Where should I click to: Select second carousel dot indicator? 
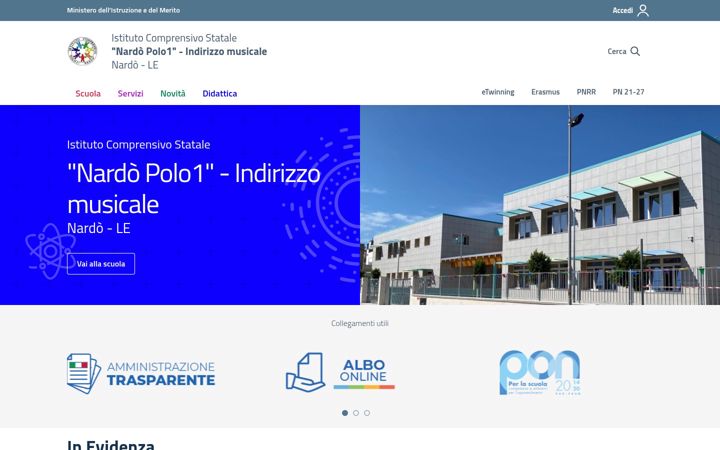click(356, 413)
